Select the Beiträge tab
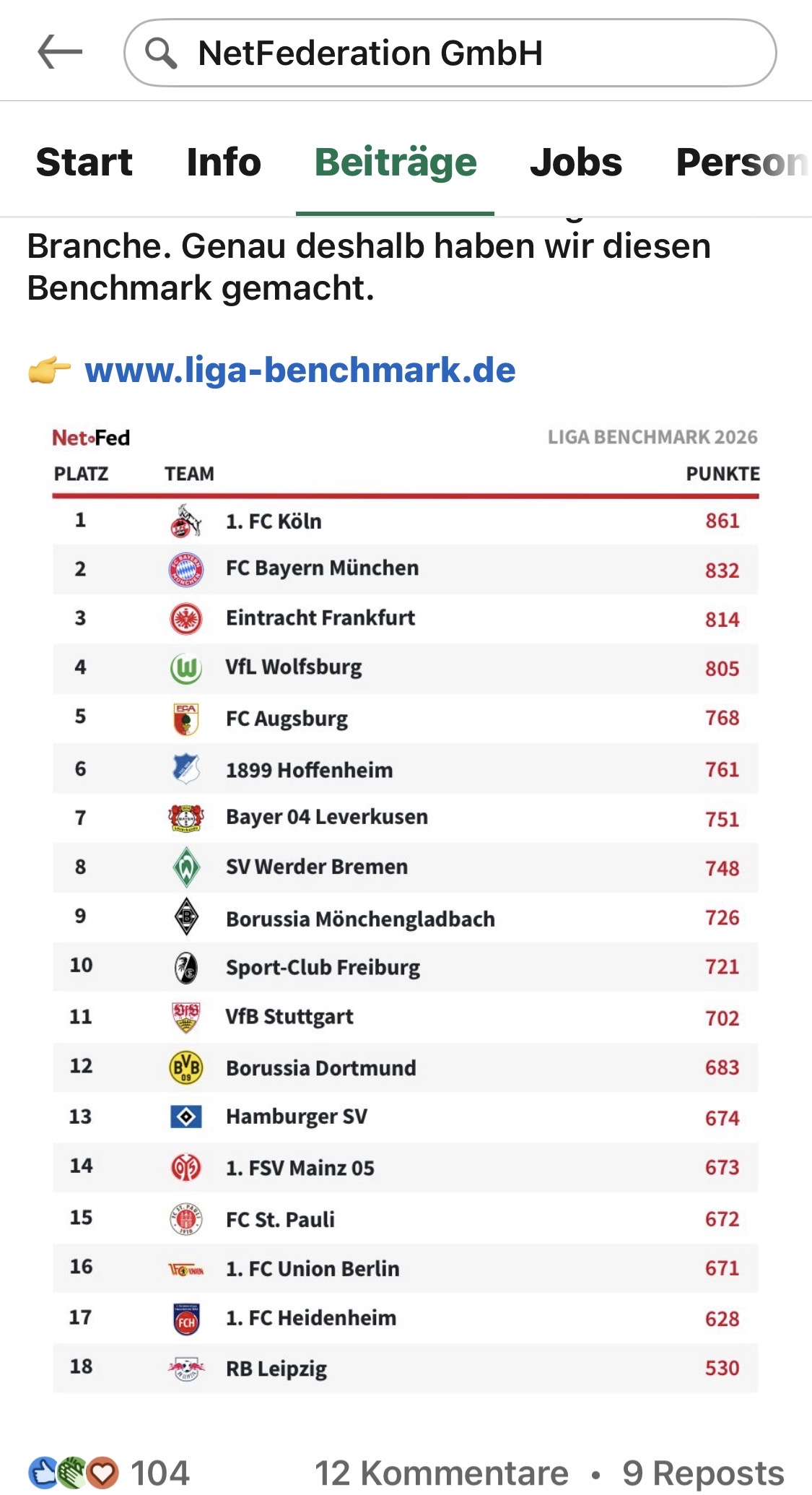Screen dimensions: 812x1495 396,162
